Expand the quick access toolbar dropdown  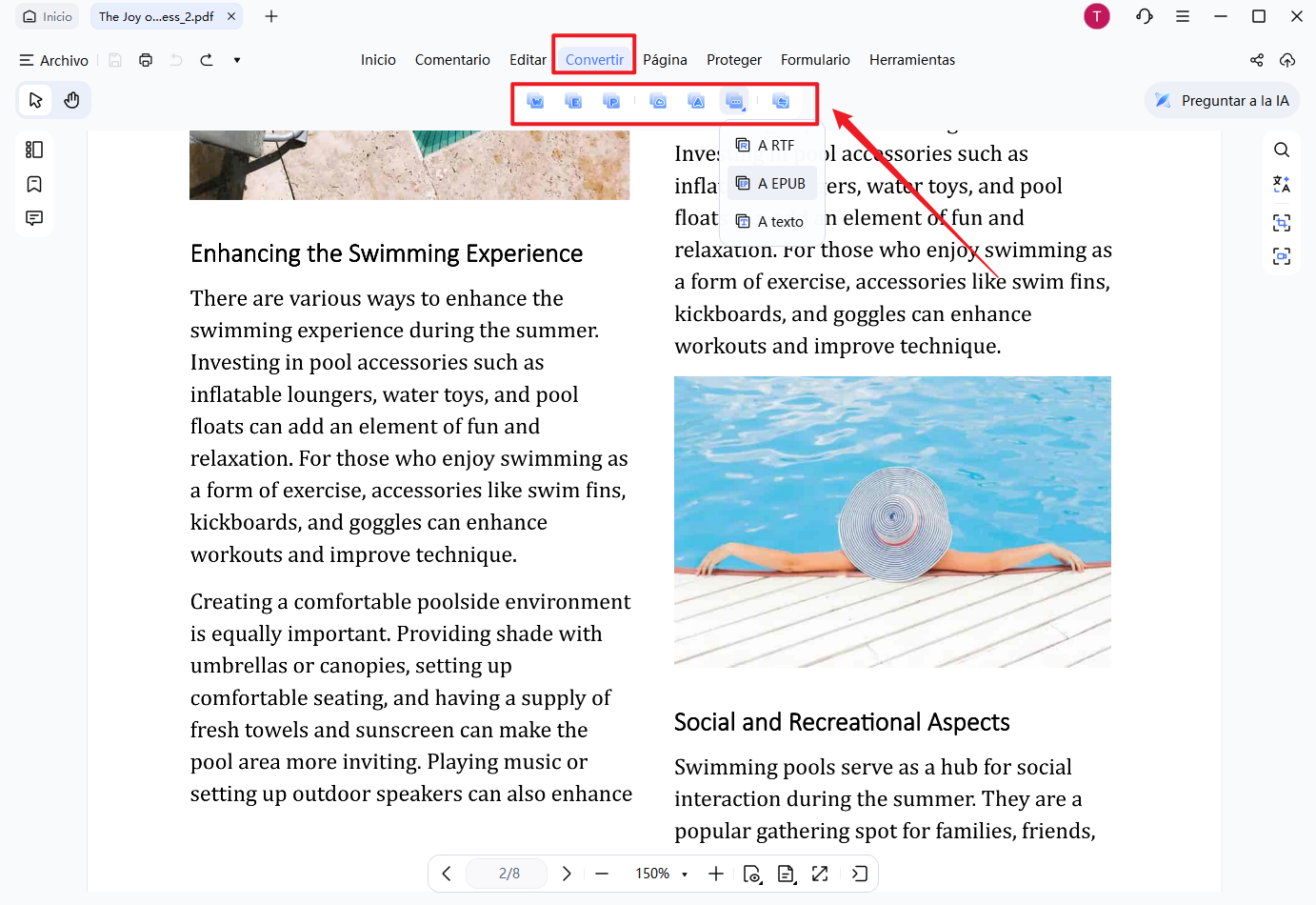[237, 60]
